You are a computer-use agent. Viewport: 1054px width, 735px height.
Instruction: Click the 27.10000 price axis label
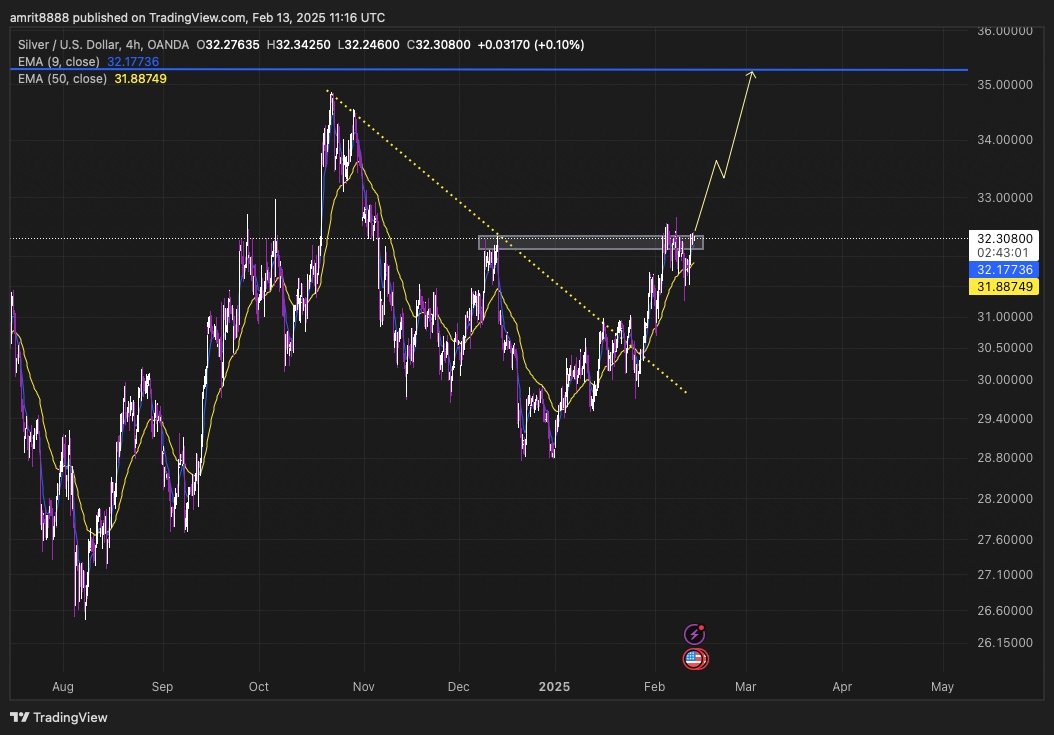pyautogui.click(x=1004, y=575)
